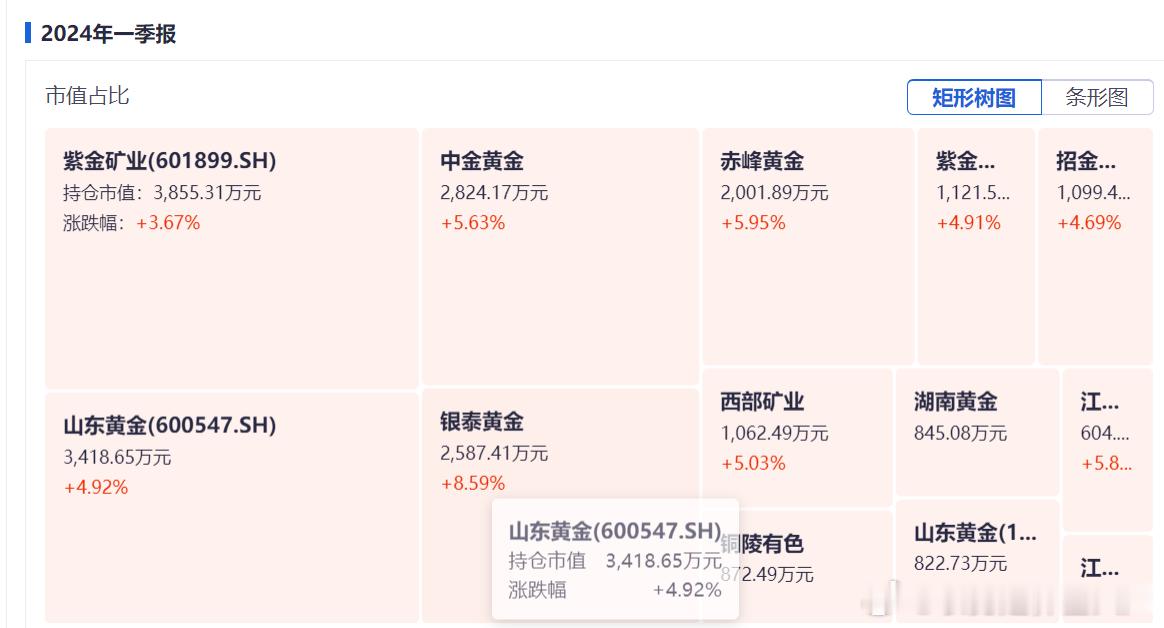Select the 紫金矿业(601899.SH) tile
The image size is (1164, 628).
point(232,258)
